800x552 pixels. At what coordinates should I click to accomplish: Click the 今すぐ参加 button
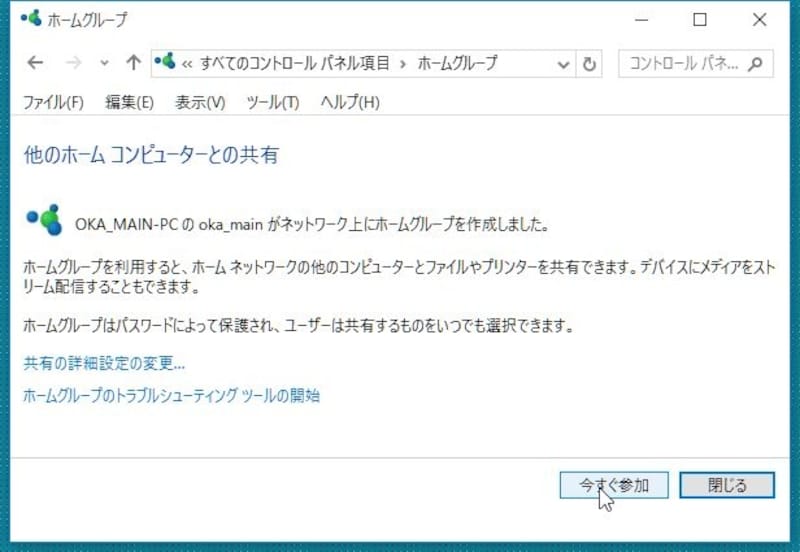point(614,485)
